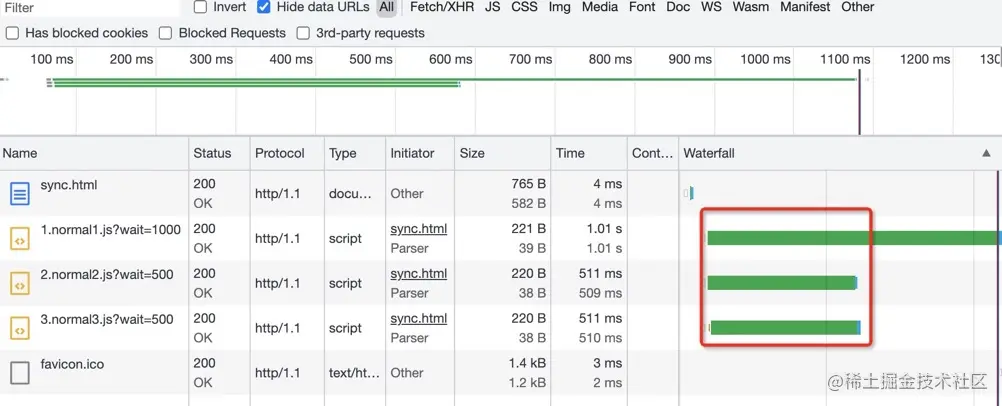Click the Filter text input field
Screen dimensions: 1002x406
(90, 7)
